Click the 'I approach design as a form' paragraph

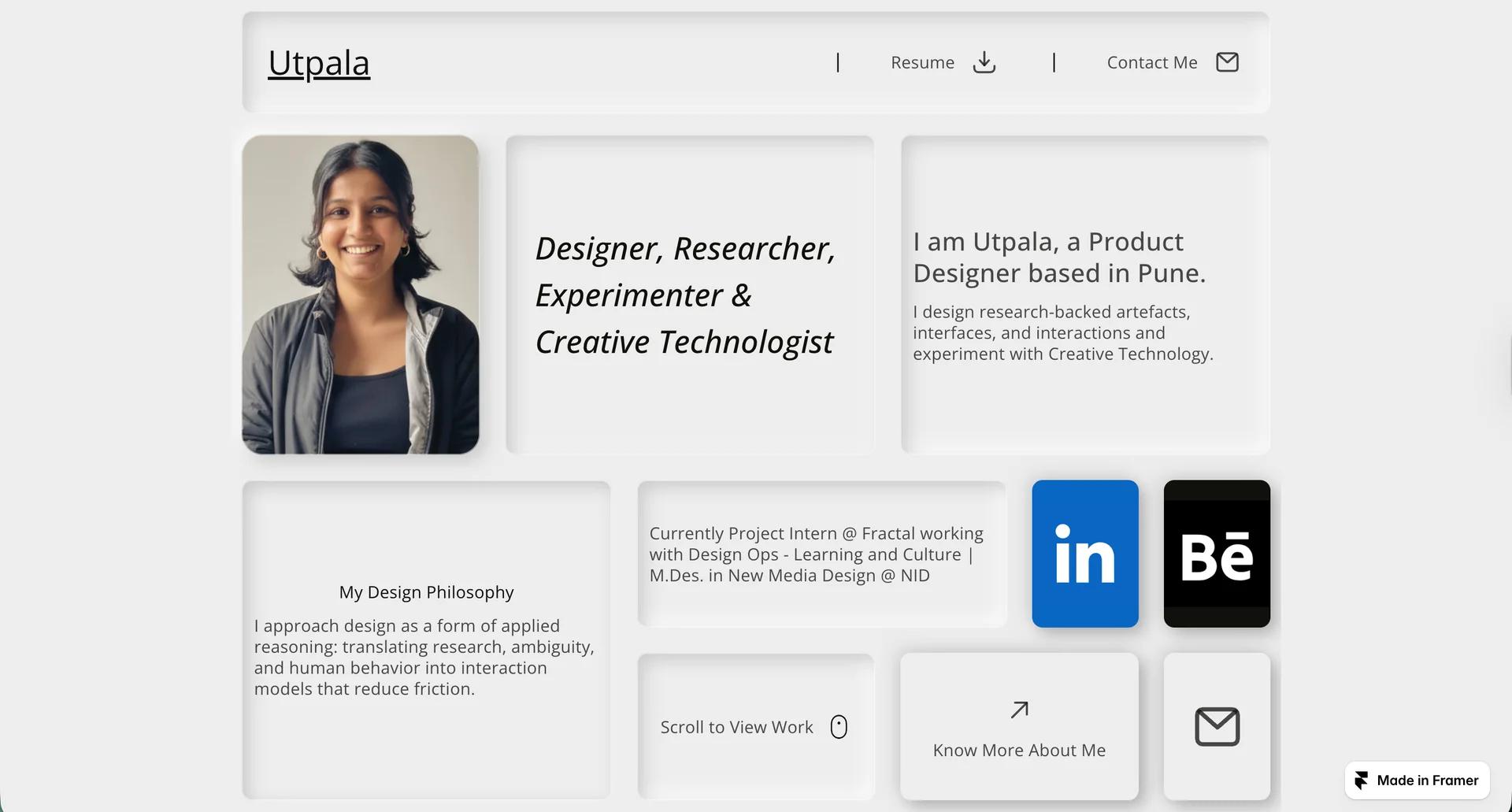pyautogui.click(x=424, y=657)
